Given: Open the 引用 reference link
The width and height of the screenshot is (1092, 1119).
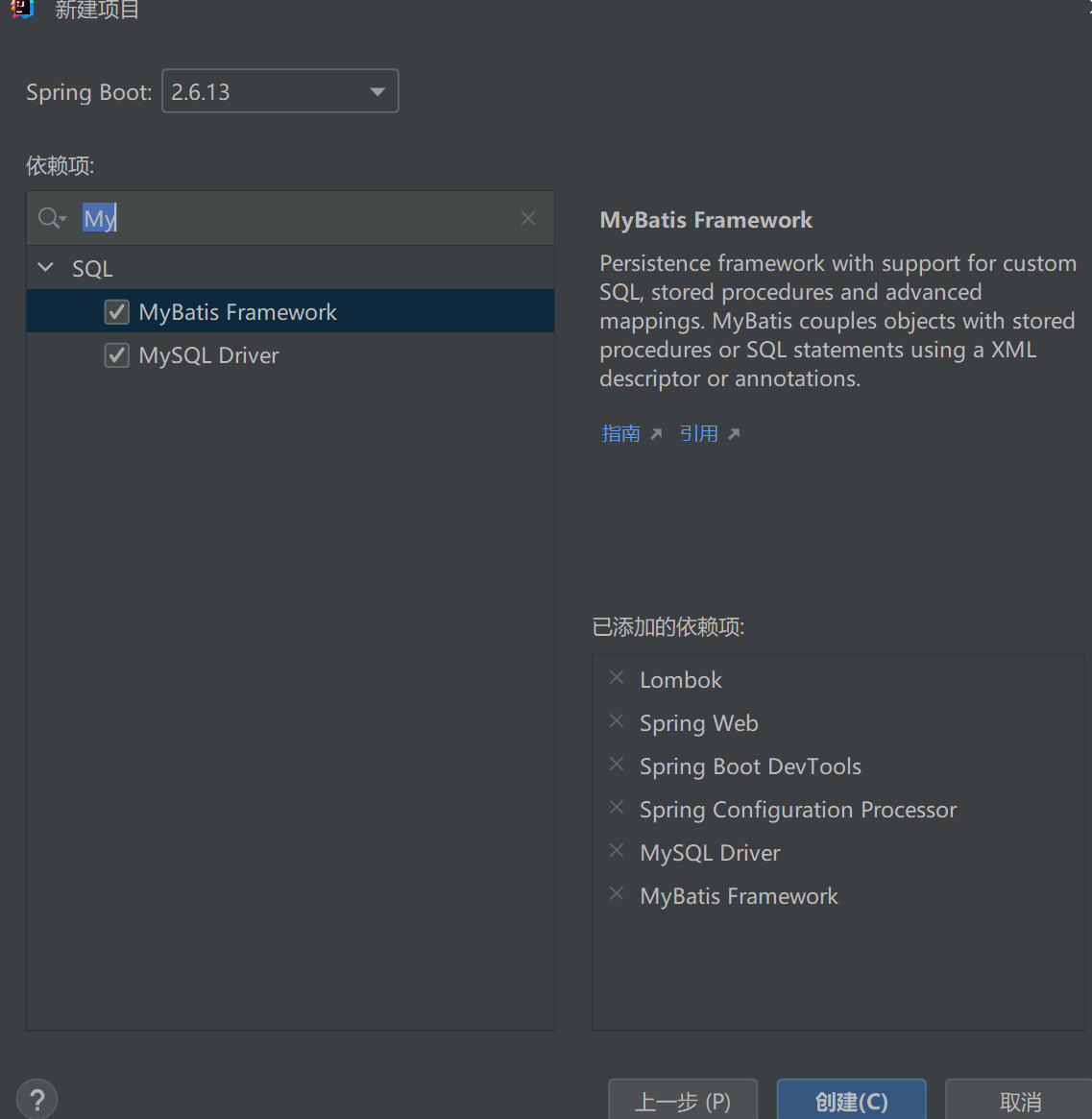Looking at the screenshot, I should pos(699,434).
